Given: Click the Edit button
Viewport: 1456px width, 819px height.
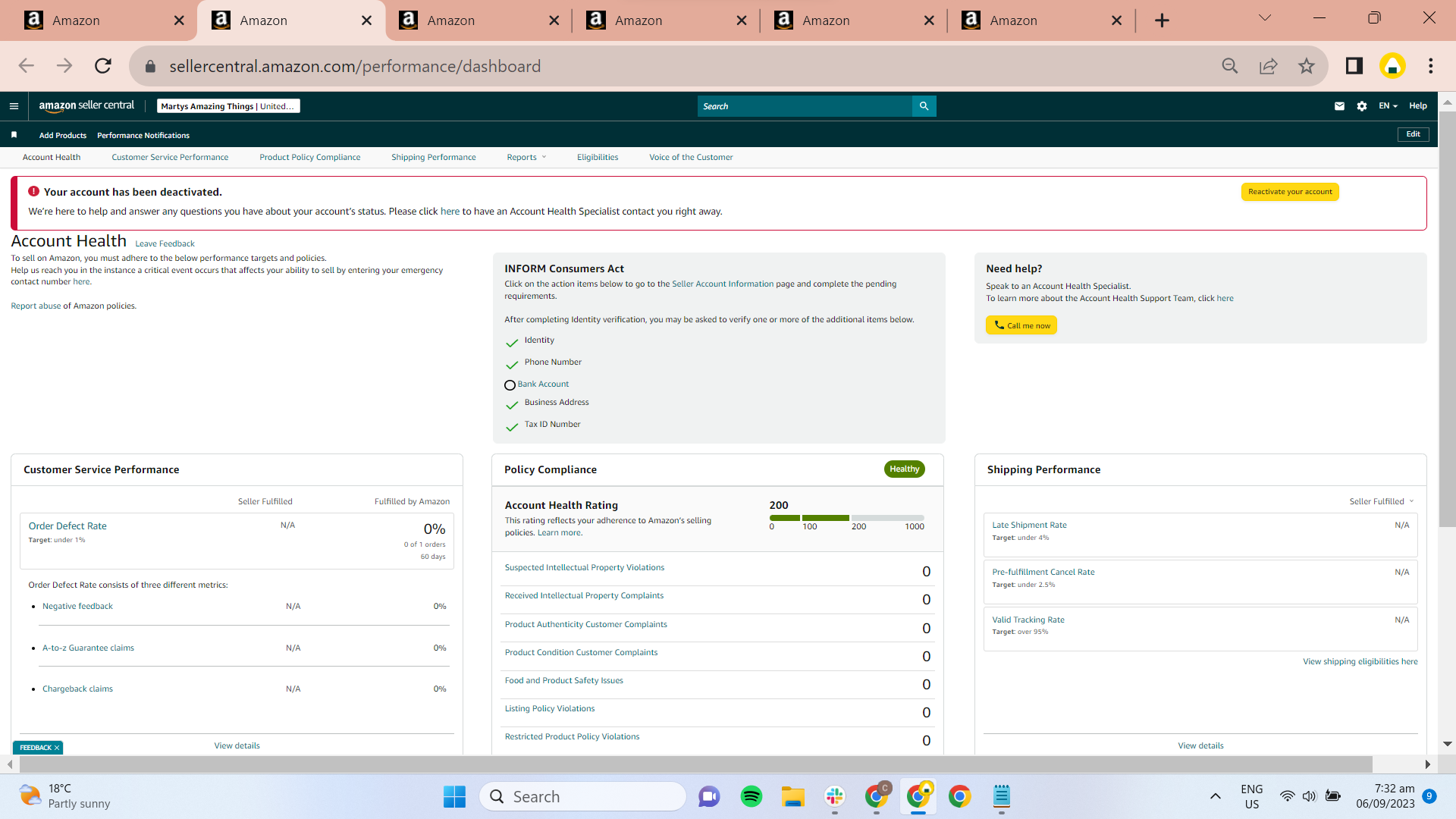Looking at the screenshot, I should pyautogui.click(x=1414, y=134).
